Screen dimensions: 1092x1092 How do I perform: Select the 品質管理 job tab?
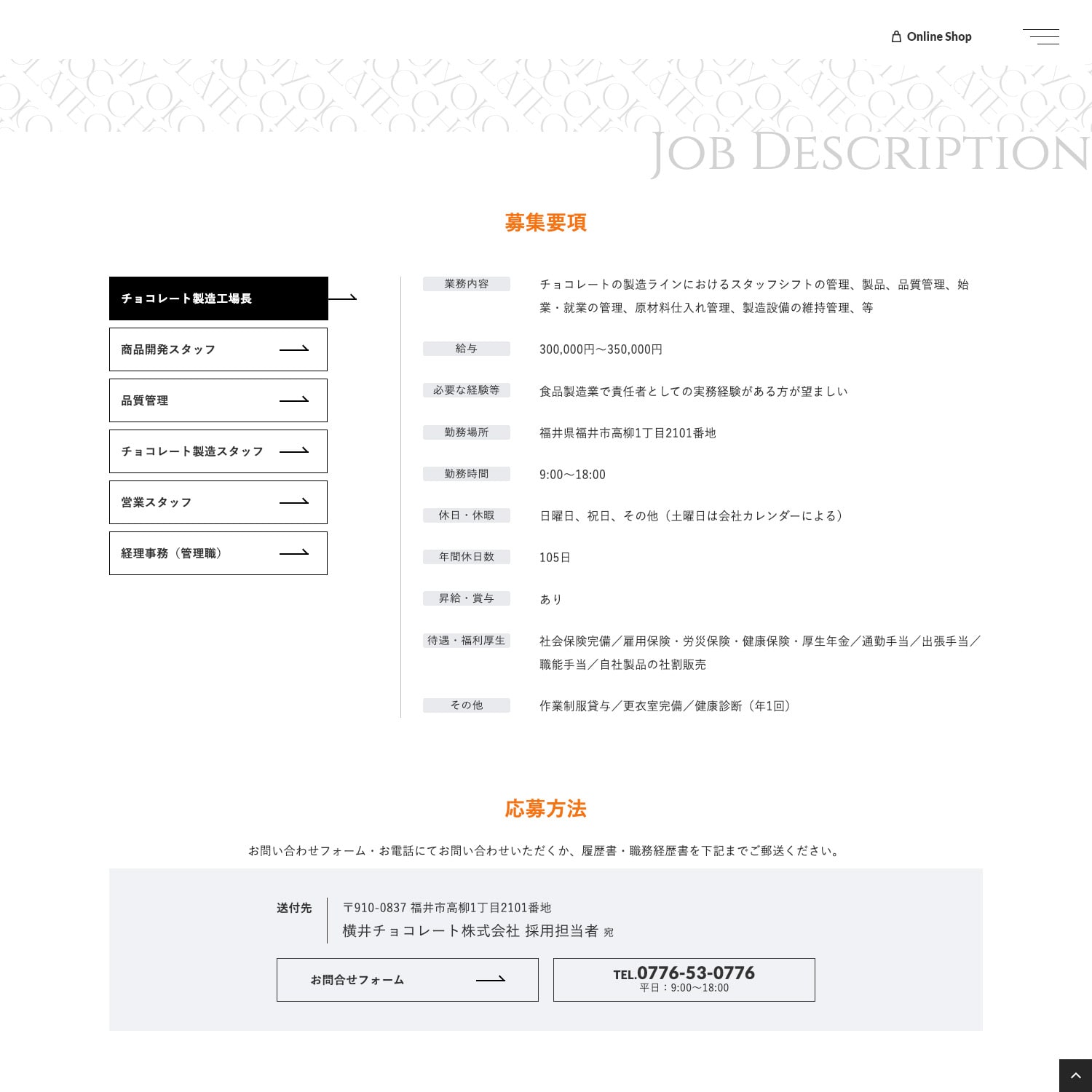[x=218, y=400]
